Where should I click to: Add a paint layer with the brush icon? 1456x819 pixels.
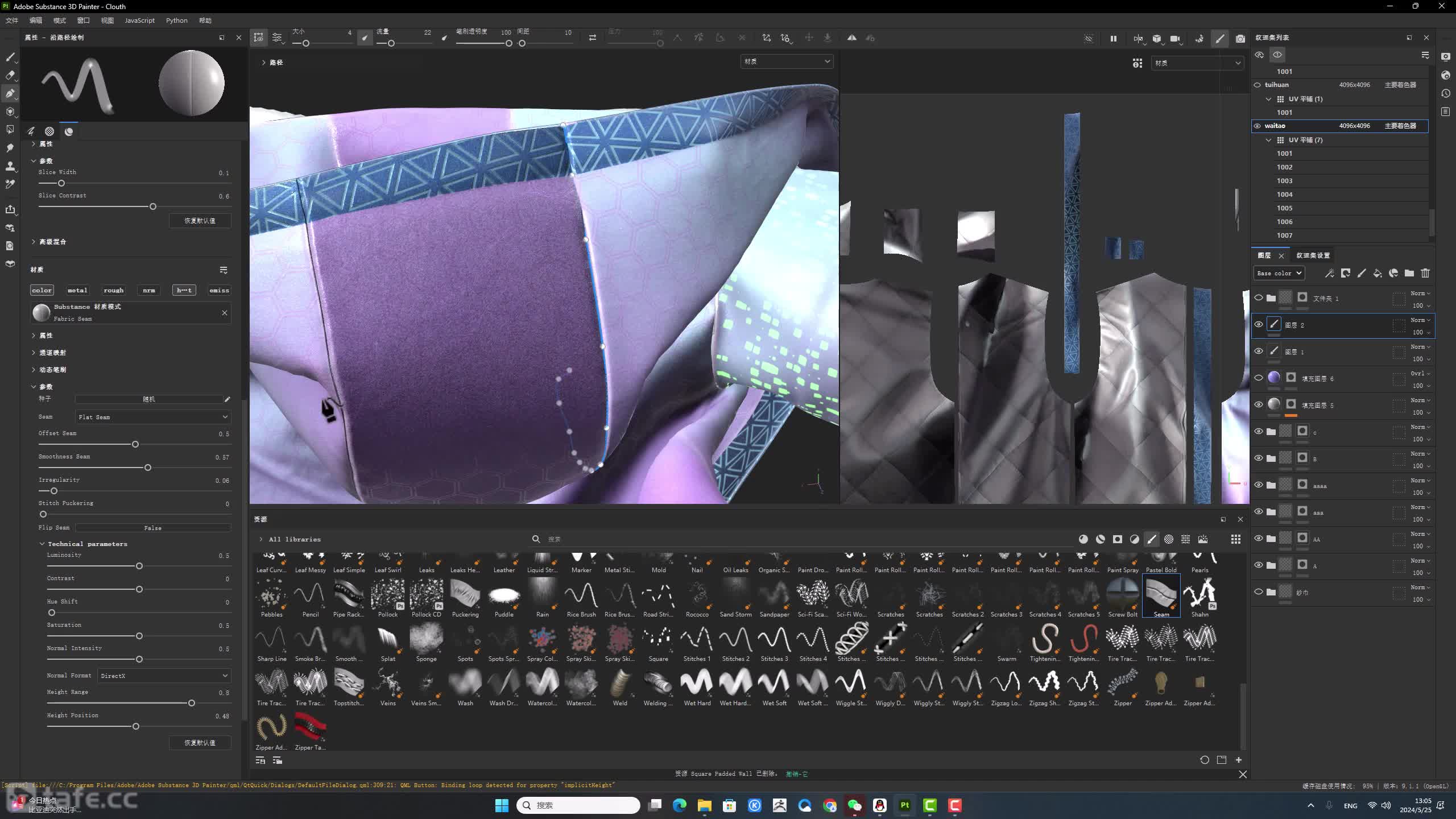tap(1362, 274)
